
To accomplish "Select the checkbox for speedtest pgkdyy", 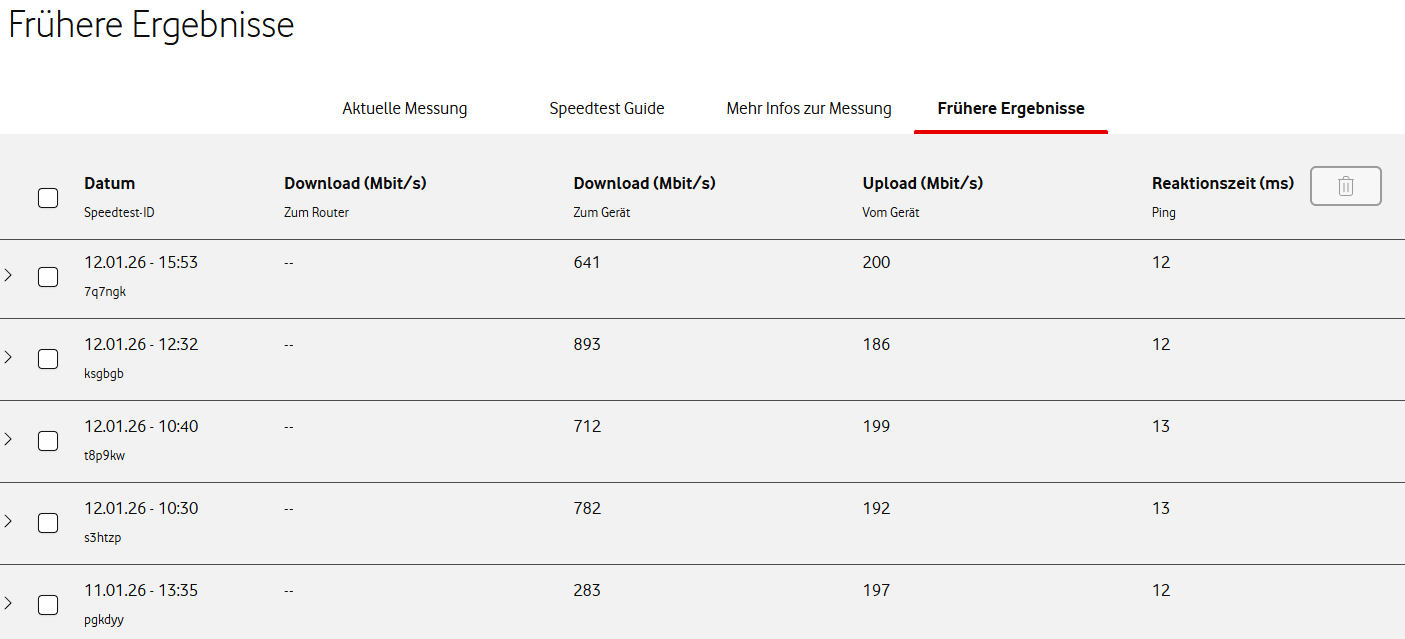I will (48, 605).
